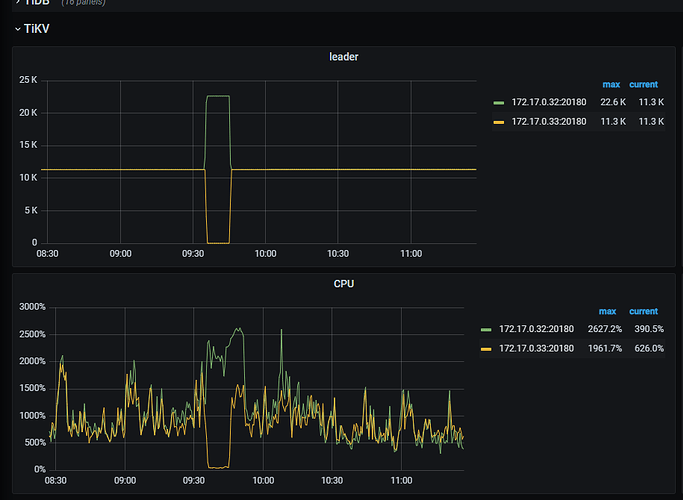
Task: Open the CPU panel title menu
Action: pos(343,284)
